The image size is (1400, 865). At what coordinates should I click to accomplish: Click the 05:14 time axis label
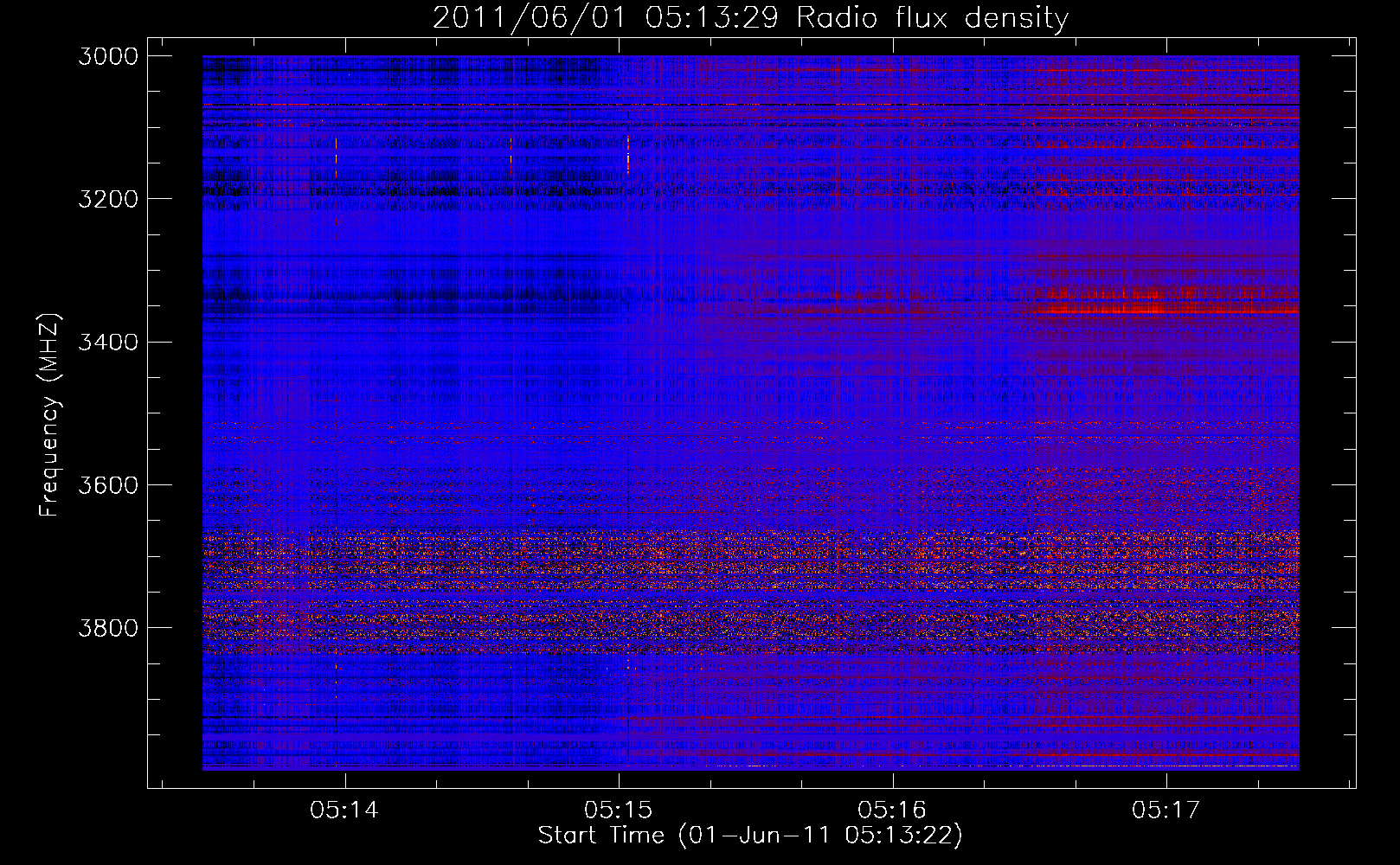click(344, 811)
